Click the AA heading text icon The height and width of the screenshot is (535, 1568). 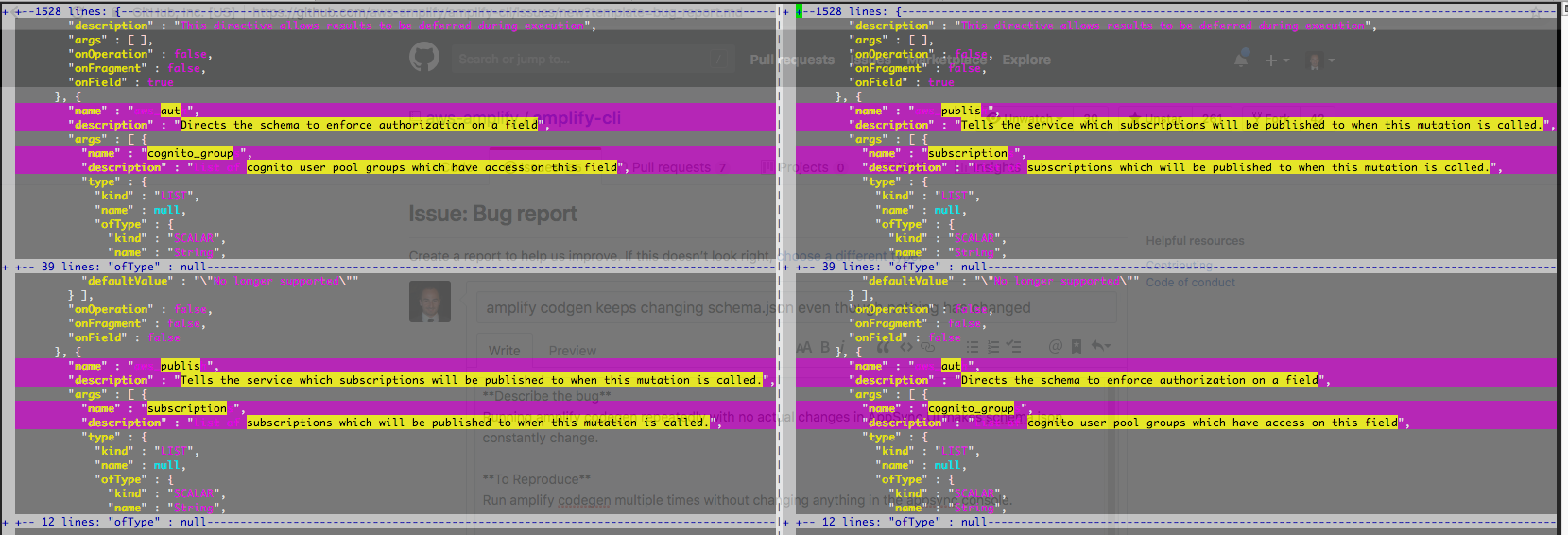(x=804, y=347)
